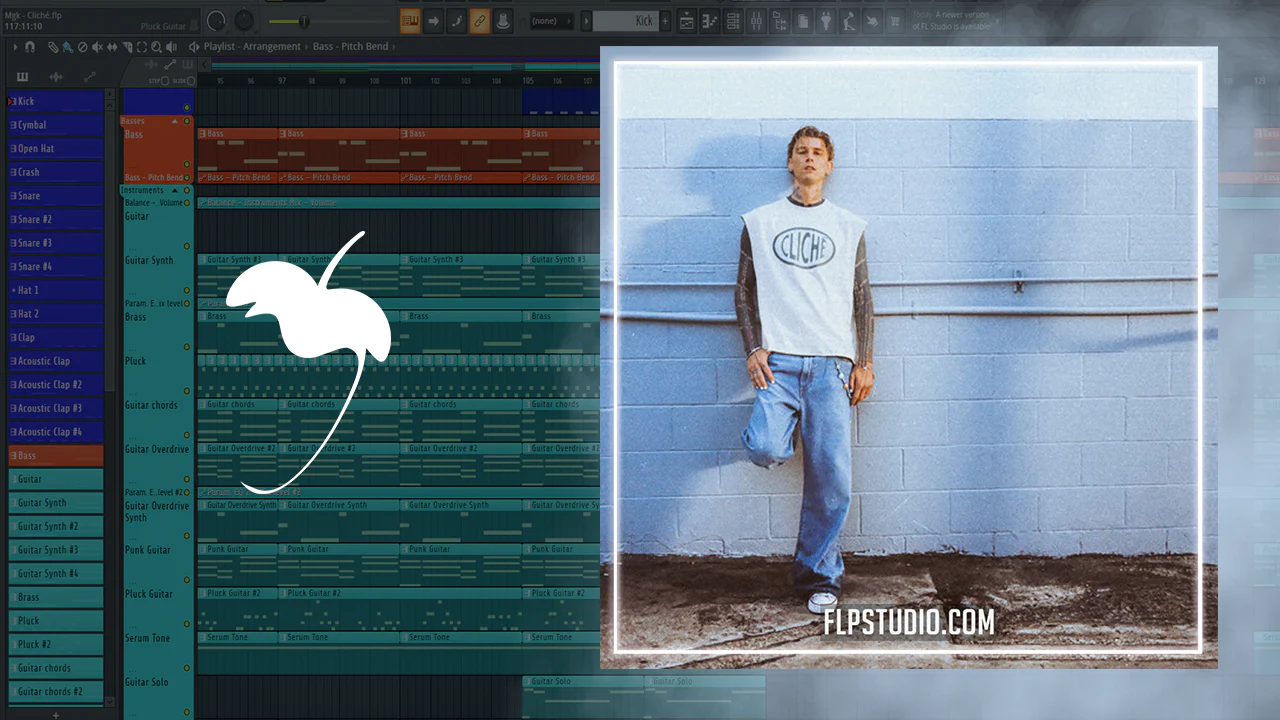1280x720 pixels.
Task: Show piano-roll patterns in the picker panel
Action: pyautogui.click(x=23, y=77)
